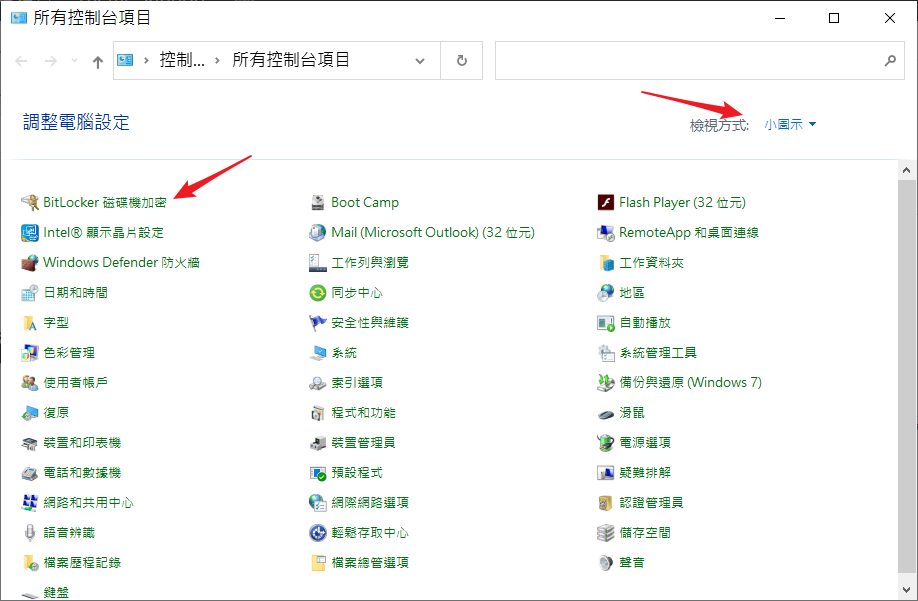Viewport: 918px width, 601px height.
Task: Open the BitLocker 磁碟機加密 icon
Action: [30, 202]
